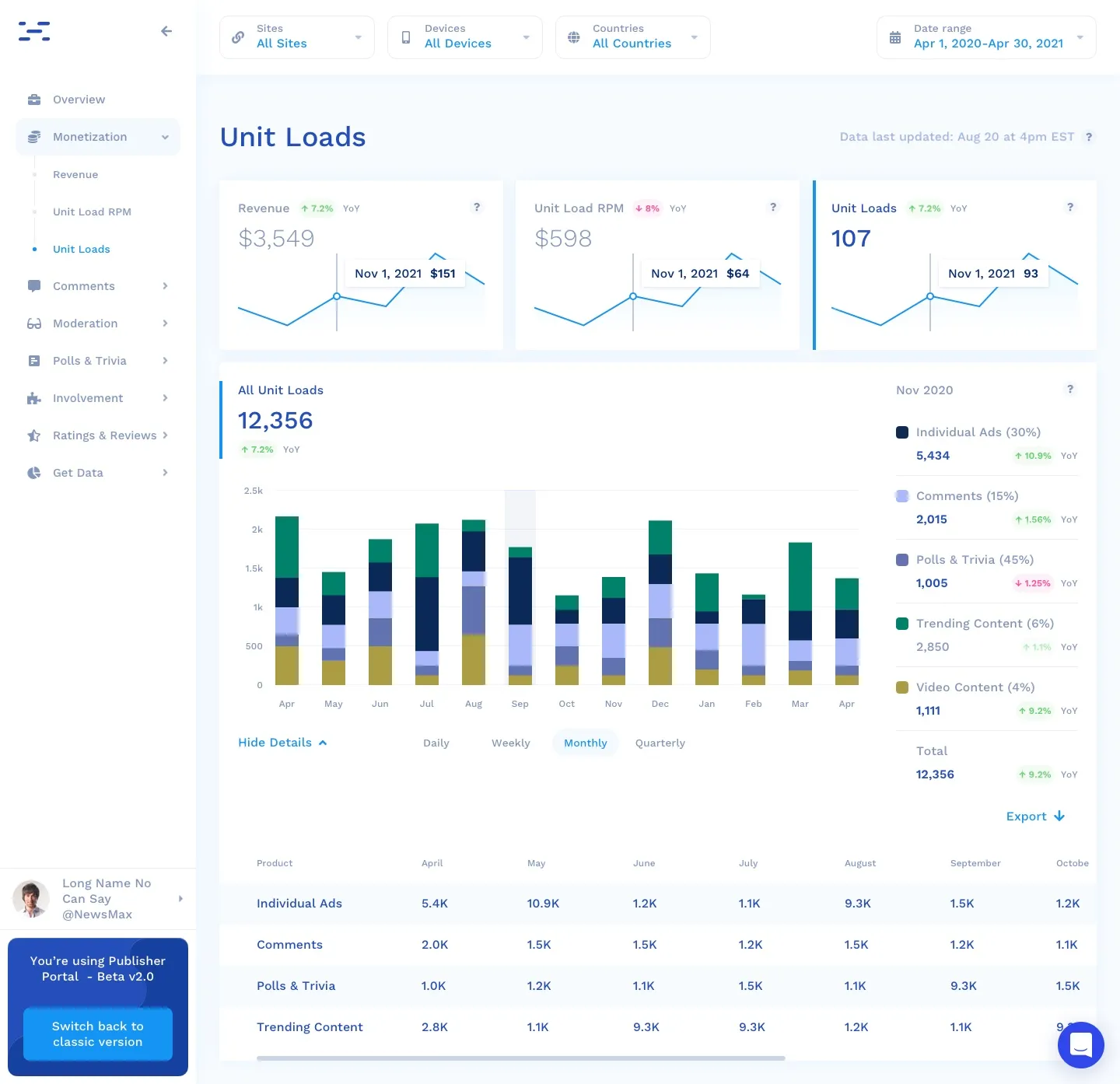Open the chat support bubble icon
Viewport: 1120px width, 1084px height.
coord(1080,1044)
